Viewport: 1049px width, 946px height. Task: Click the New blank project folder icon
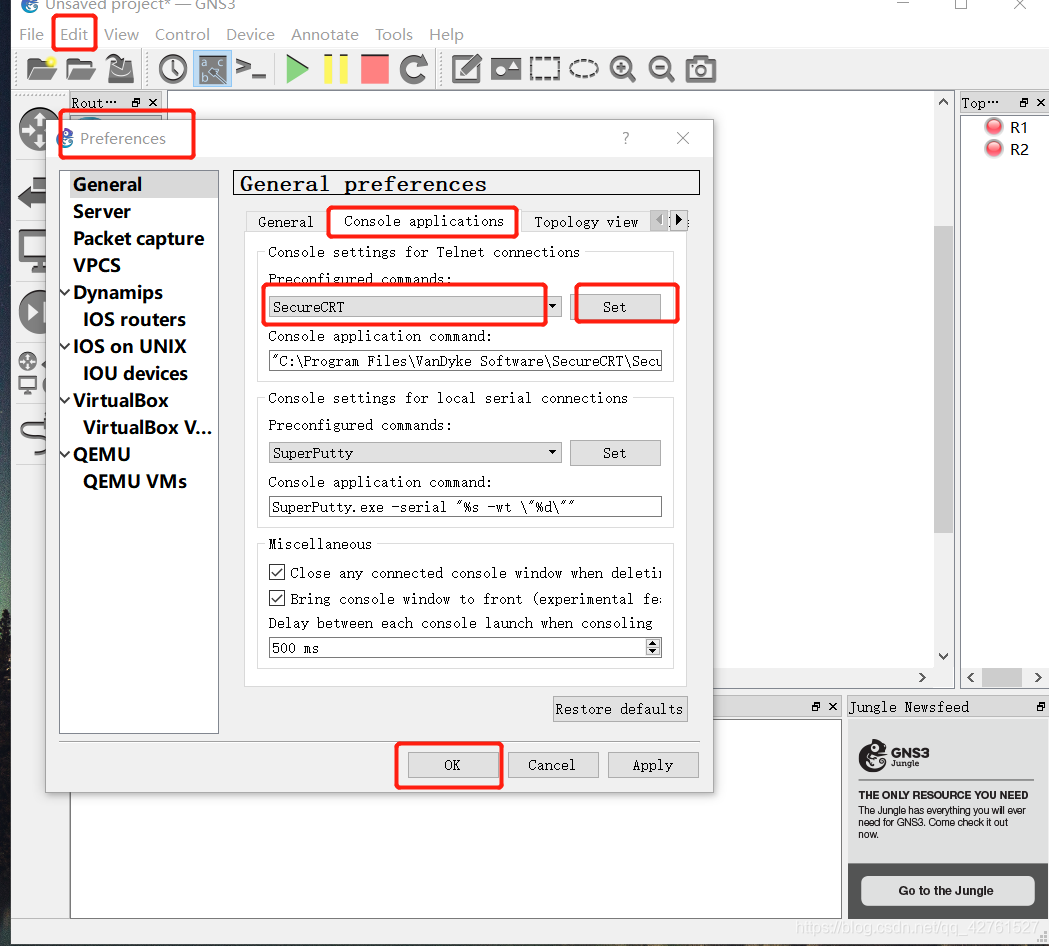point(41,69)
